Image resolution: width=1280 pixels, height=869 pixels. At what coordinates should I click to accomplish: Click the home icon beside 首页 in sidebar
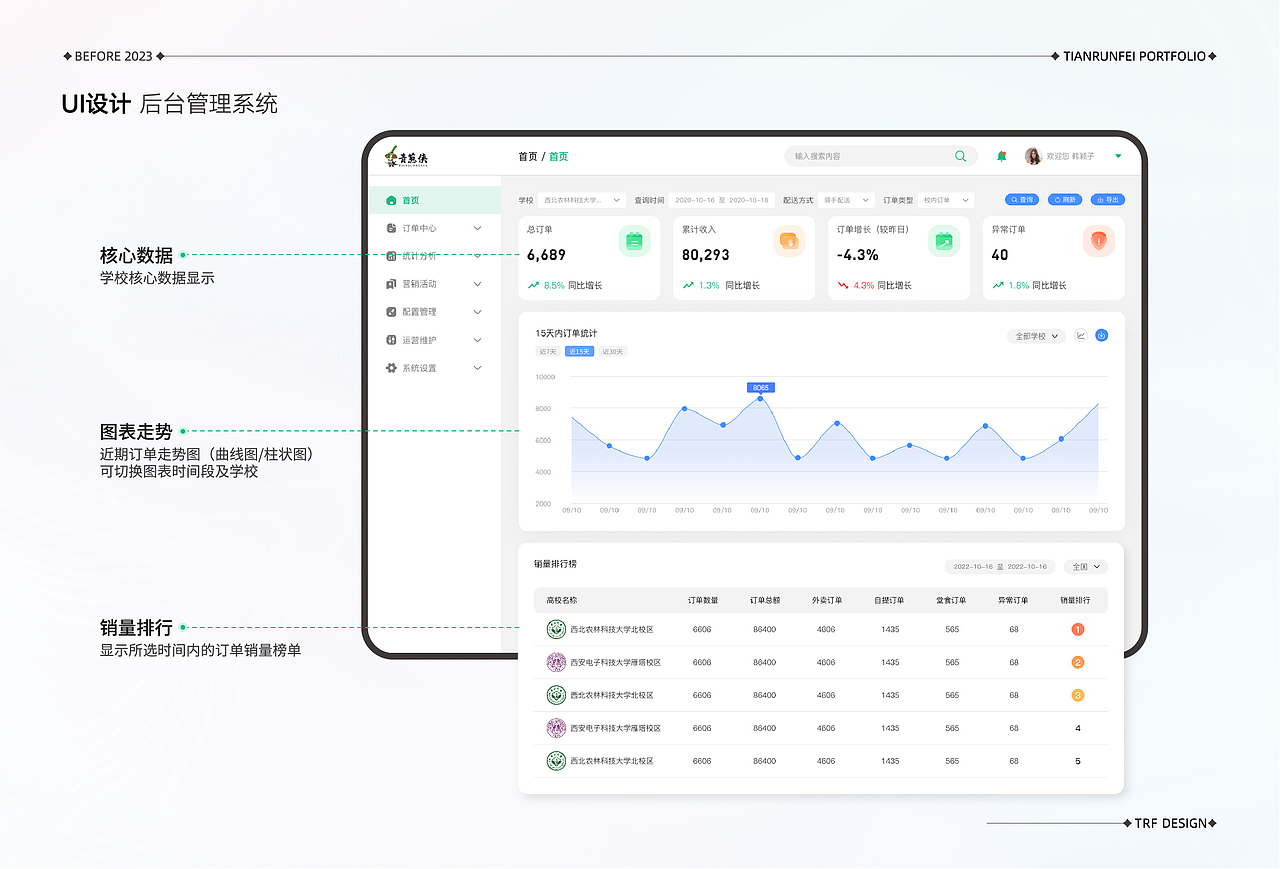coord(391,200)
